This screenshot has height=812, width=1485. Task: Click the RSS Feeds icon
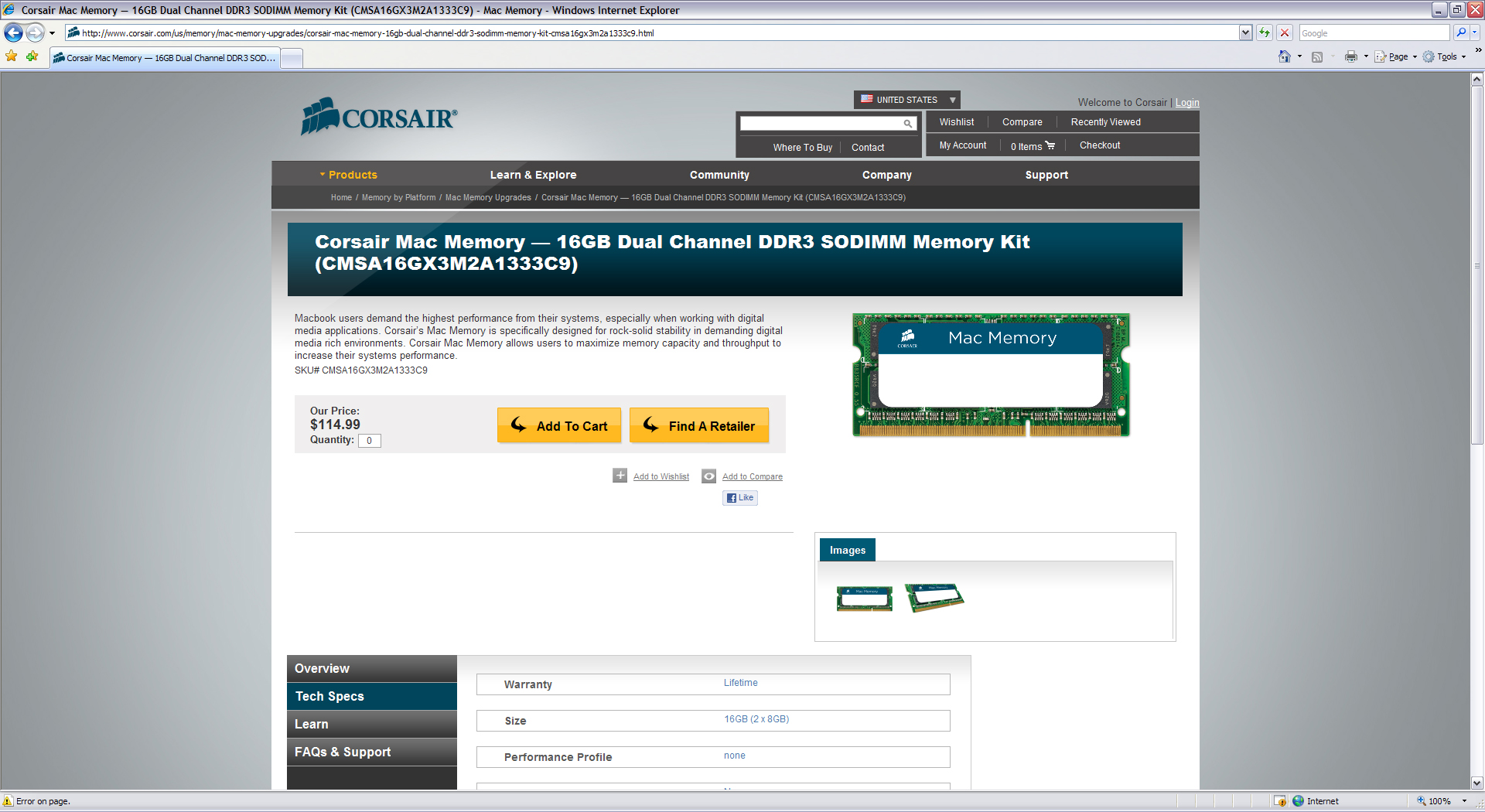pyautogui.click(x=1317, y=56)
